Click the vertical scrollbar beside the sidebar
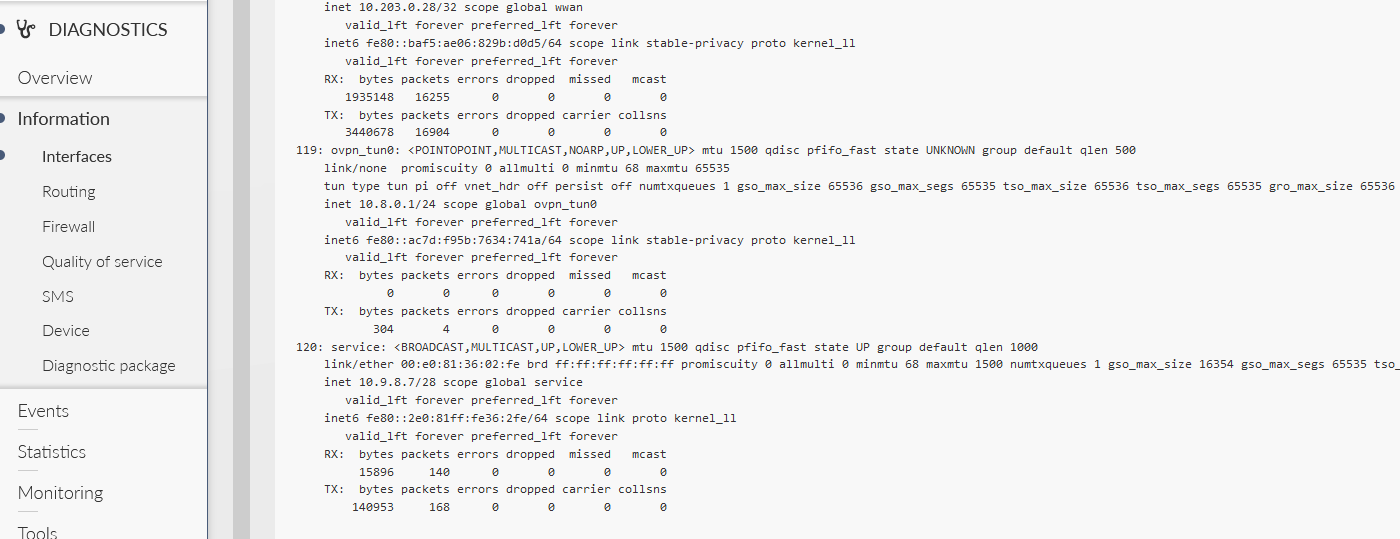This screenshot has width=1400, height=539. coord(241,270)
